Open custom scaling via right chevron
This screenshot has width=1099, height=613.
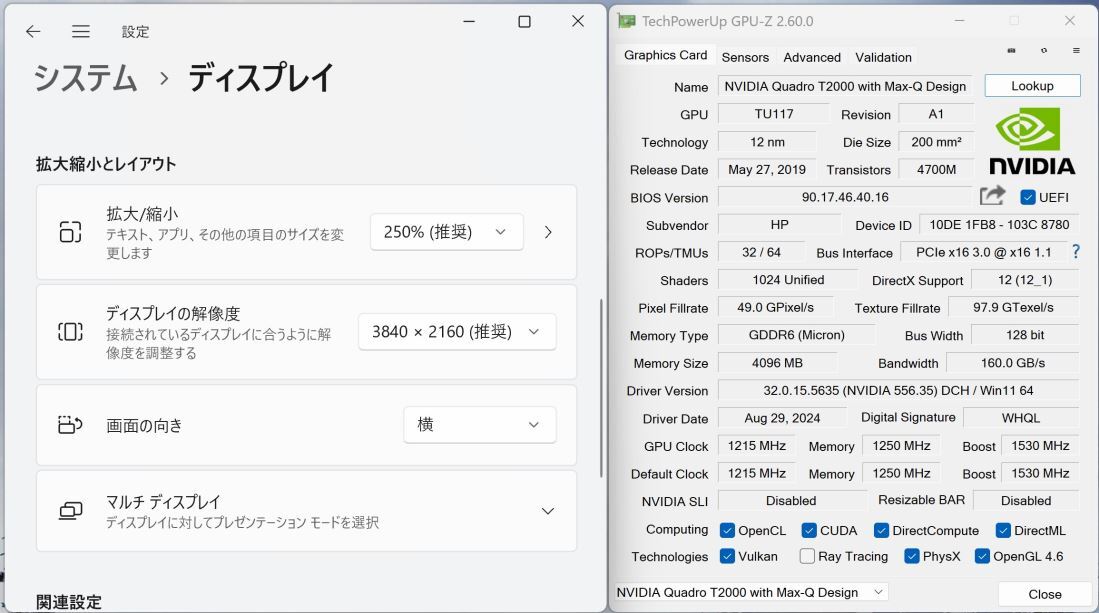pos(548,232)
